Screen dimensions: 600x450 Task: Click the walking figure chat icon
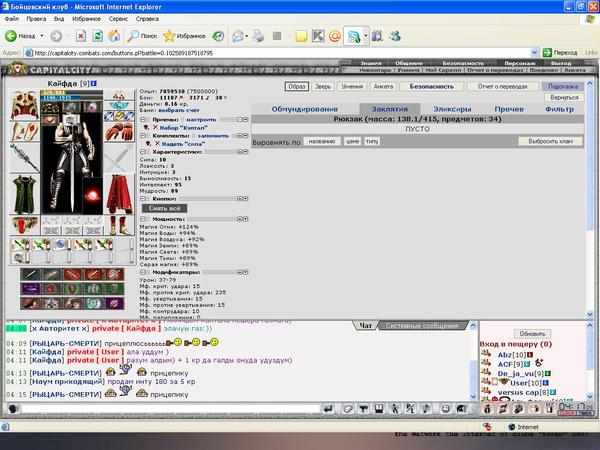pyautogui.click(x=395, y=409)
